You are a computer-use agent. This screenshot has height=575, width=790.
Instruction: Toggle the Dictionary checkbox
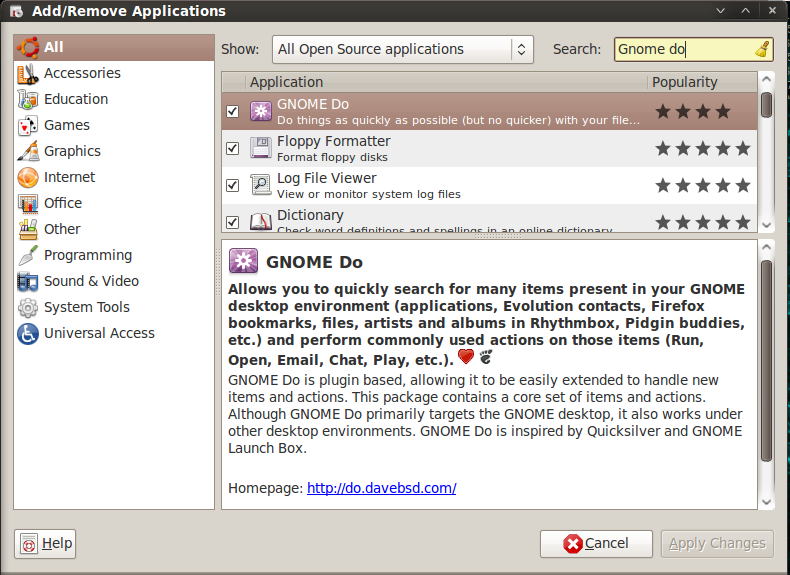tap(232, 222)
